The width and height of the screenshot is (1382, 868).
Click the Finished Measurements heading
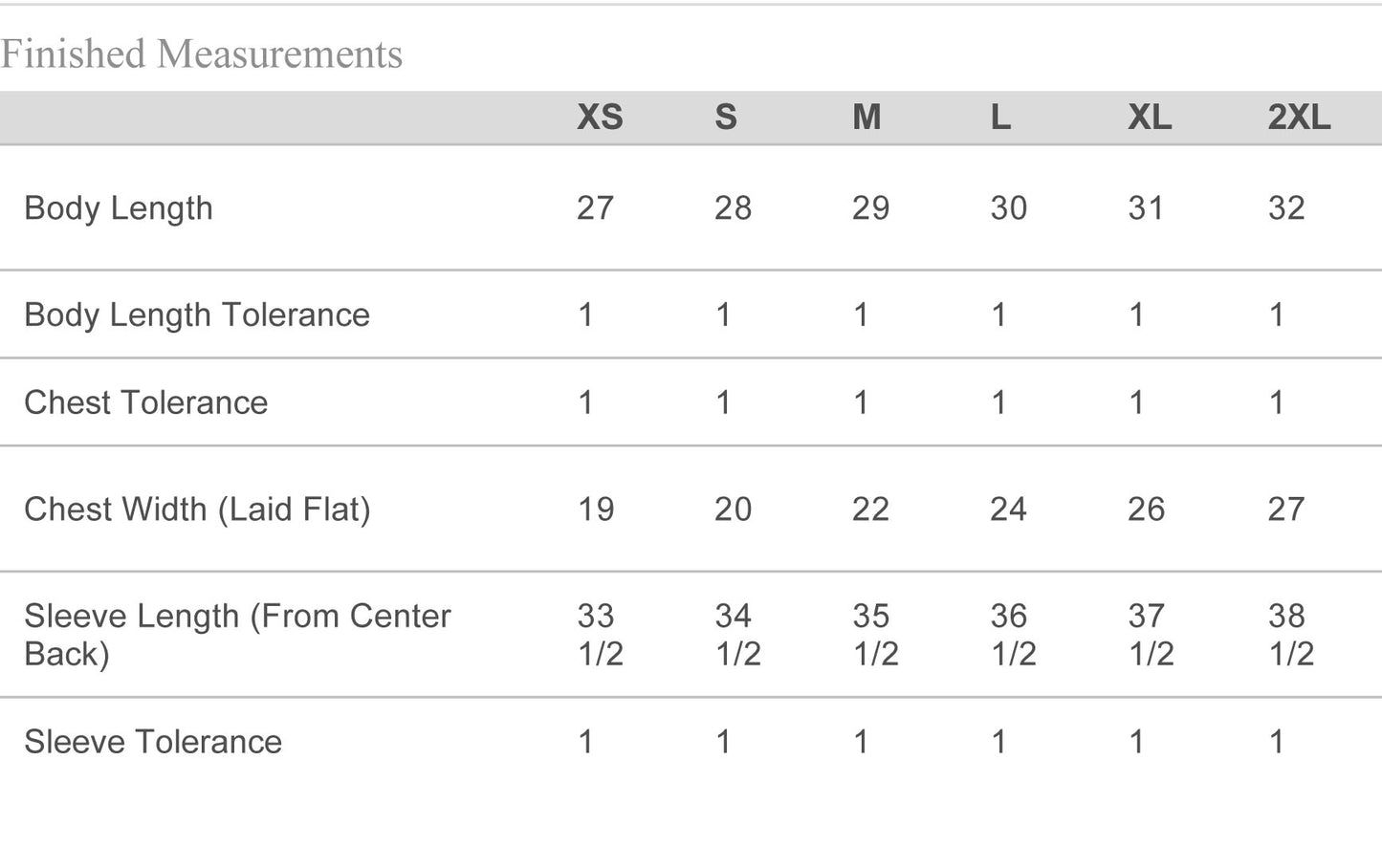(x=202, y=54)
